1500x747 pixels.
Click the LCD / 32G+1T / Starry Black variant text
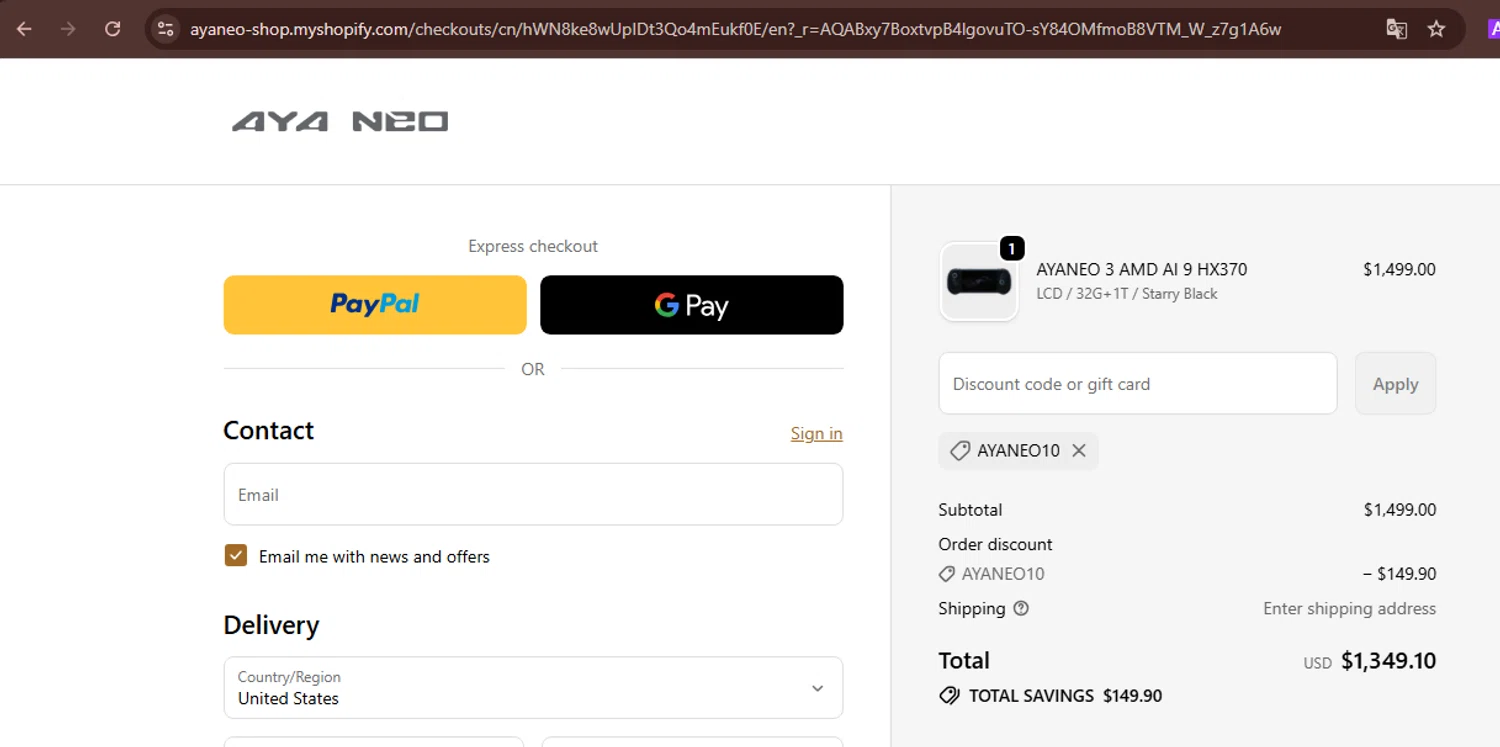[1127, 294]
